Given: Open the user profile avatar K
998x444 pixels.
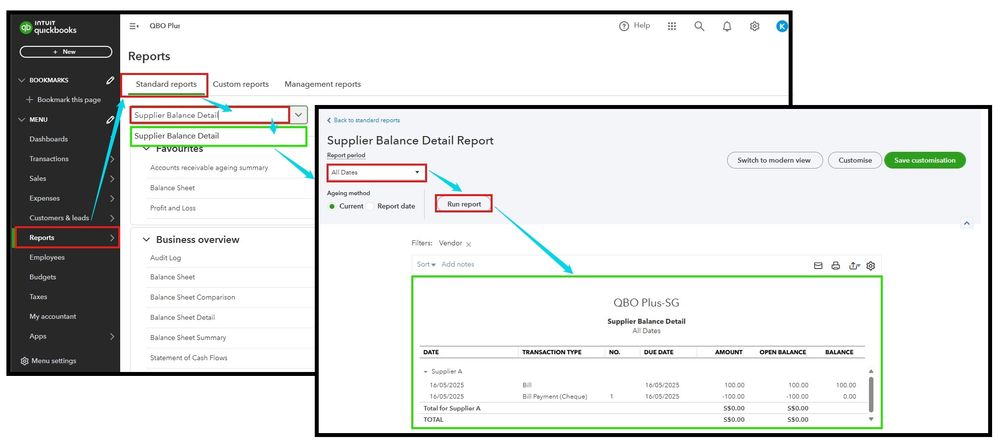Looking at the screenshot, I should click(782, 26).
